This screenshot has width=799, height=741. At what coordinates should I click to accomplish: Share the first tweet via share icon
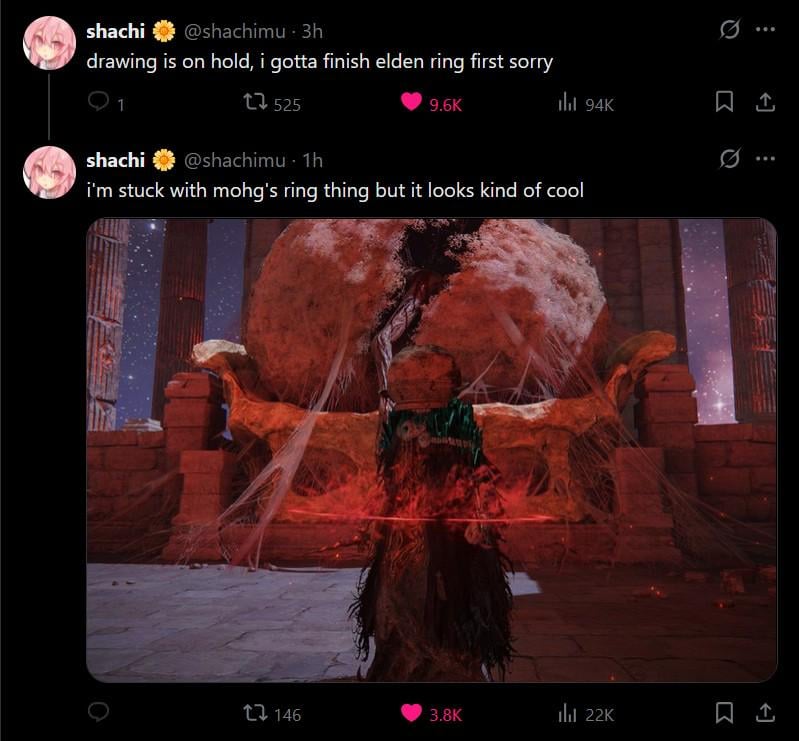(765, 101)
